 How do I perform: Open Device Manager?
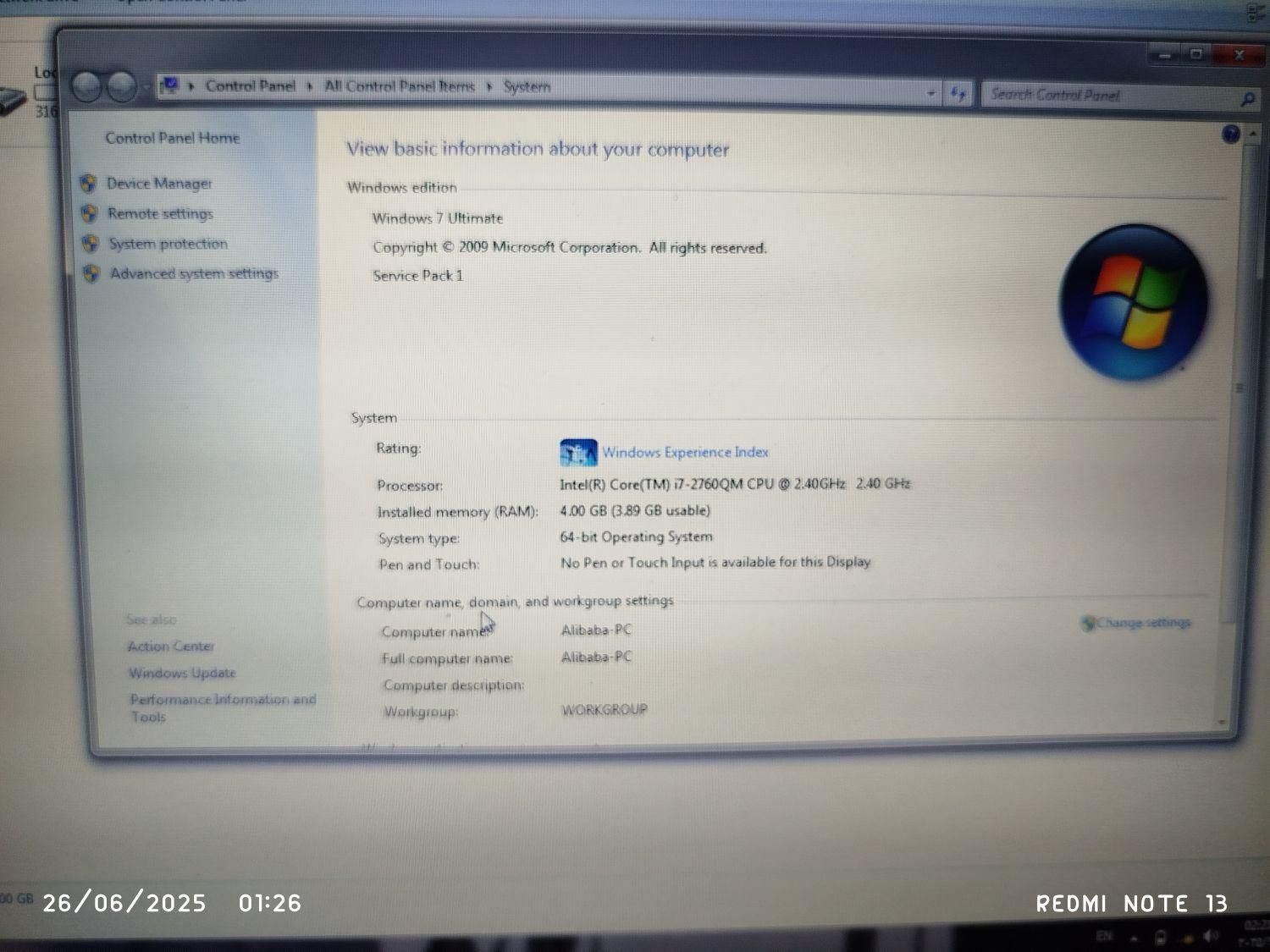[x=159, y=183]
